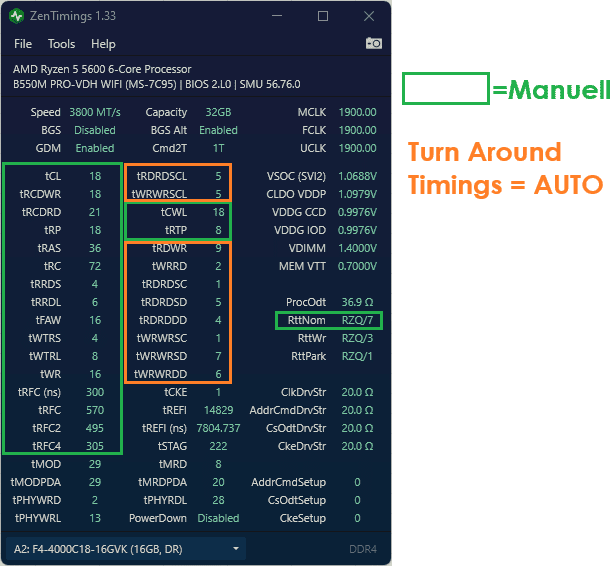This screenshot has height=566, width=616.
Task: Click the tWRRD label
Action: click(x=169, y=267)
